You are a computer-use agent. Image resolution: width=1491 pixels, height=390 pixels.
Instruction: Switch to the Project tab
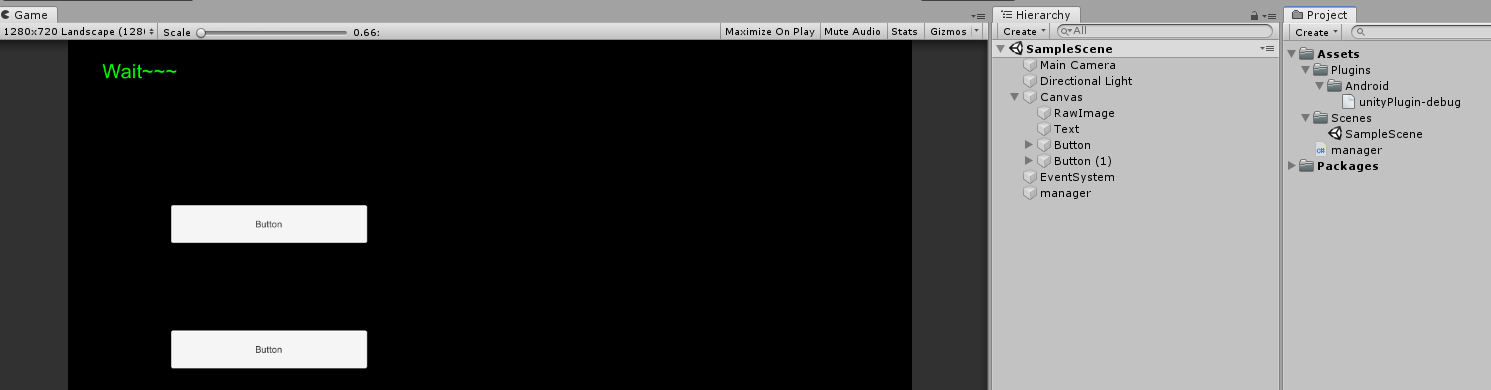1320,15
